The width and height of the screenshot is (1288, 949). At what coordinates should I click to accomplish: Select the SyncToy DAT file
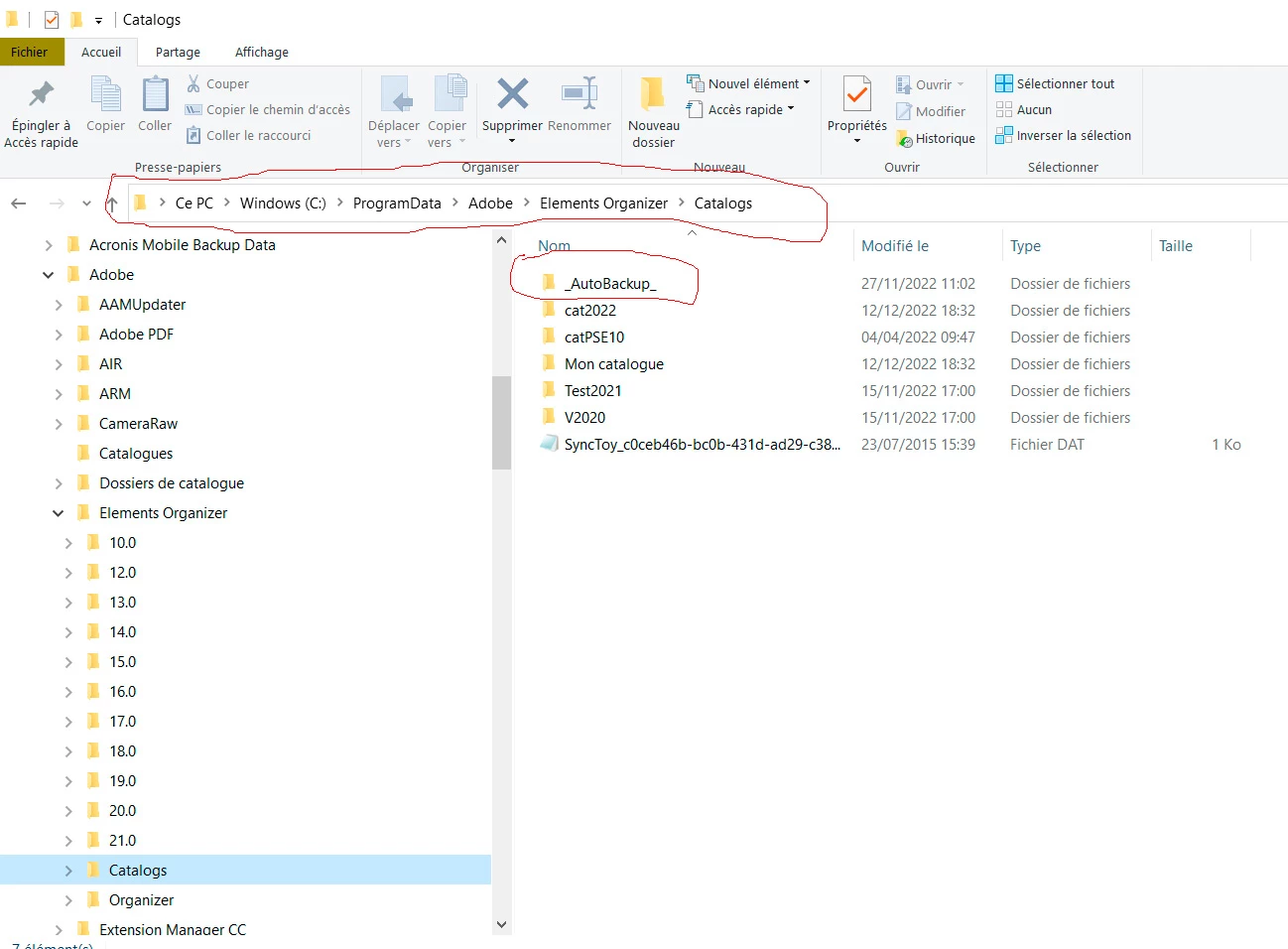pos(702,445)
